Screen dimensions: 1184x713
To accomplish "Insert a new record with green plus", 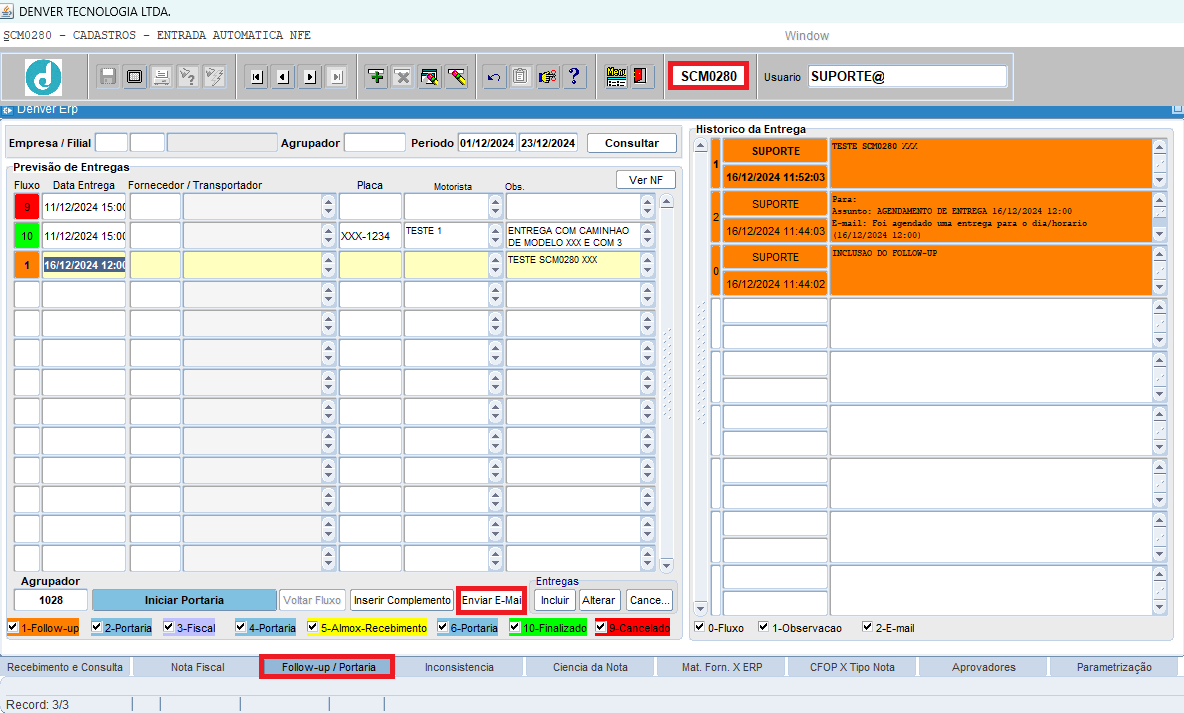I will (376, 76).
